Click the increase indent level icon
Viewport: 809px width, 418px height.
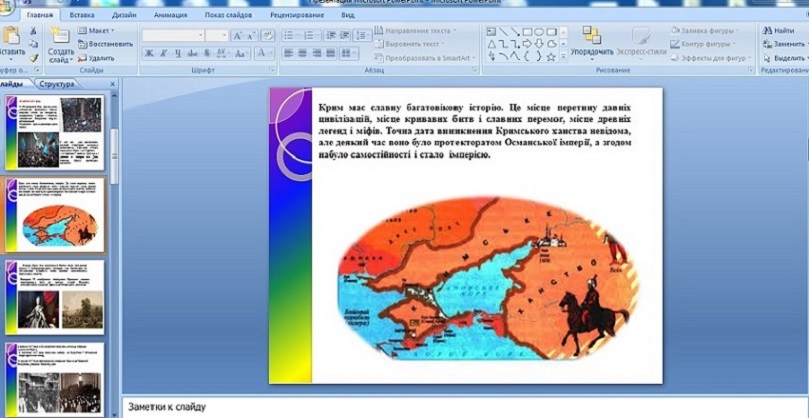pyautogui.click(x=344, y=36)
